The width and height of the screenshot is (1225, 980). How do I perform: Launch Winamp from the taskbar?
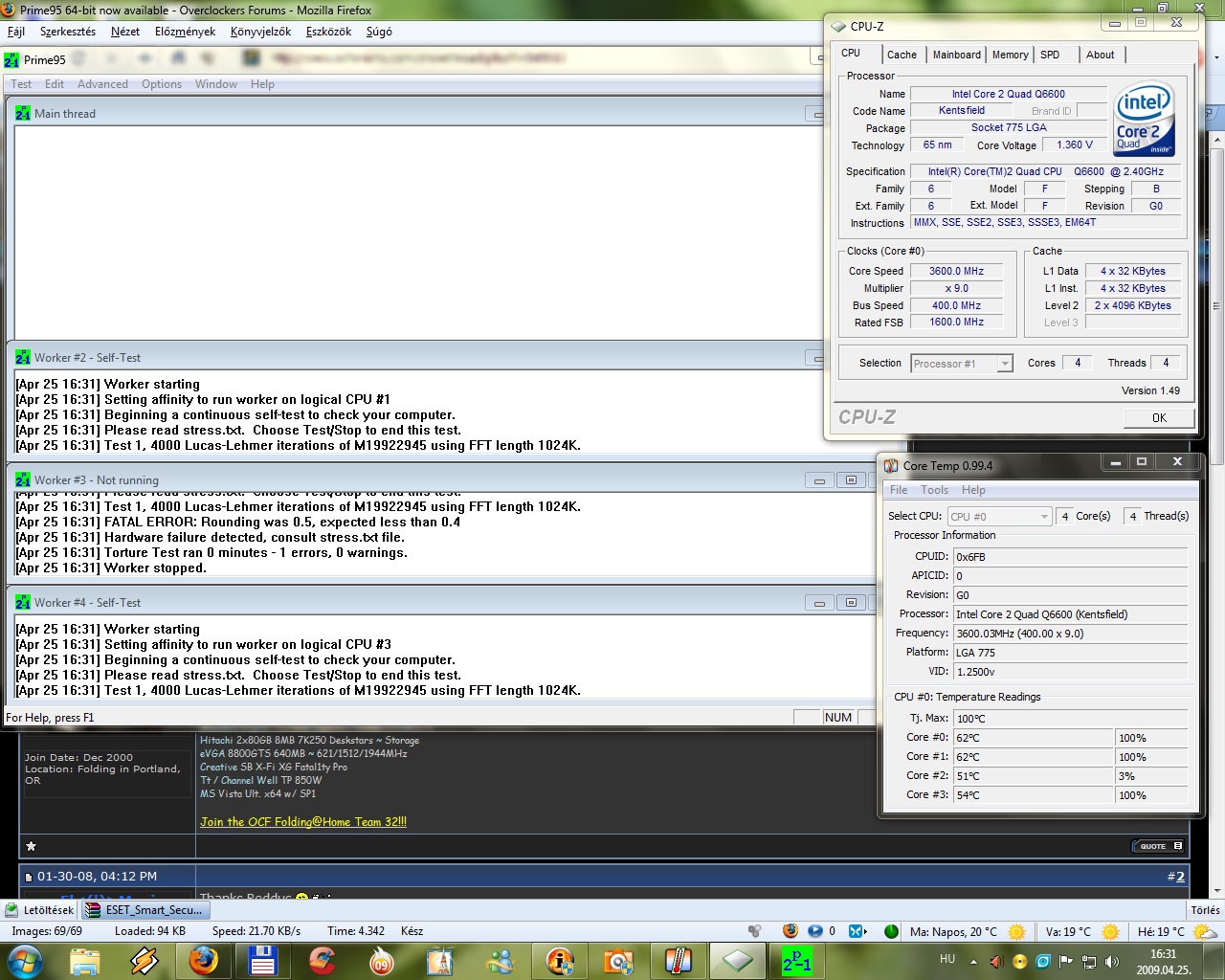point(145,961)
